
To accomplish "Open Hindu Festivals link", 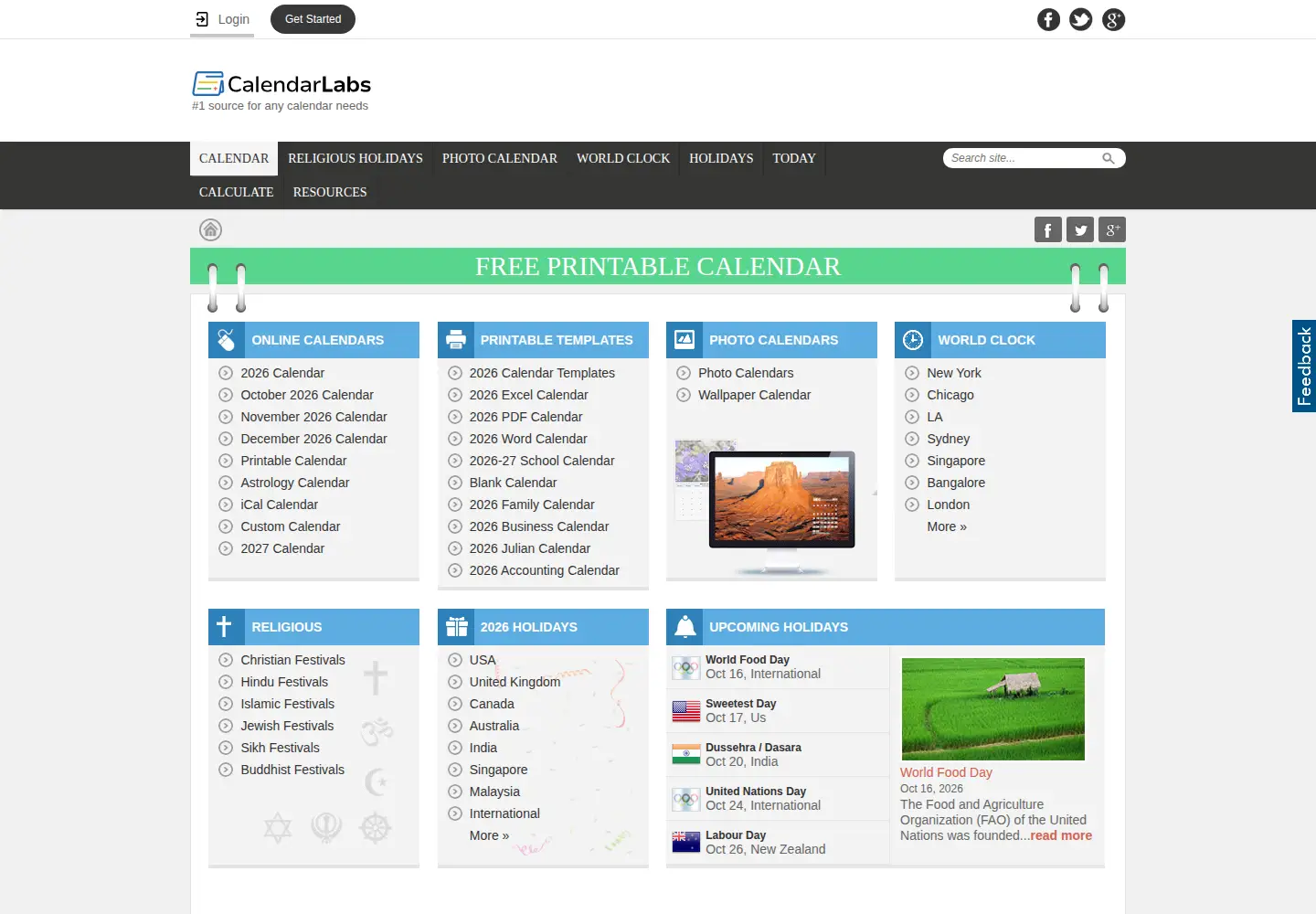I will point(284,682).
